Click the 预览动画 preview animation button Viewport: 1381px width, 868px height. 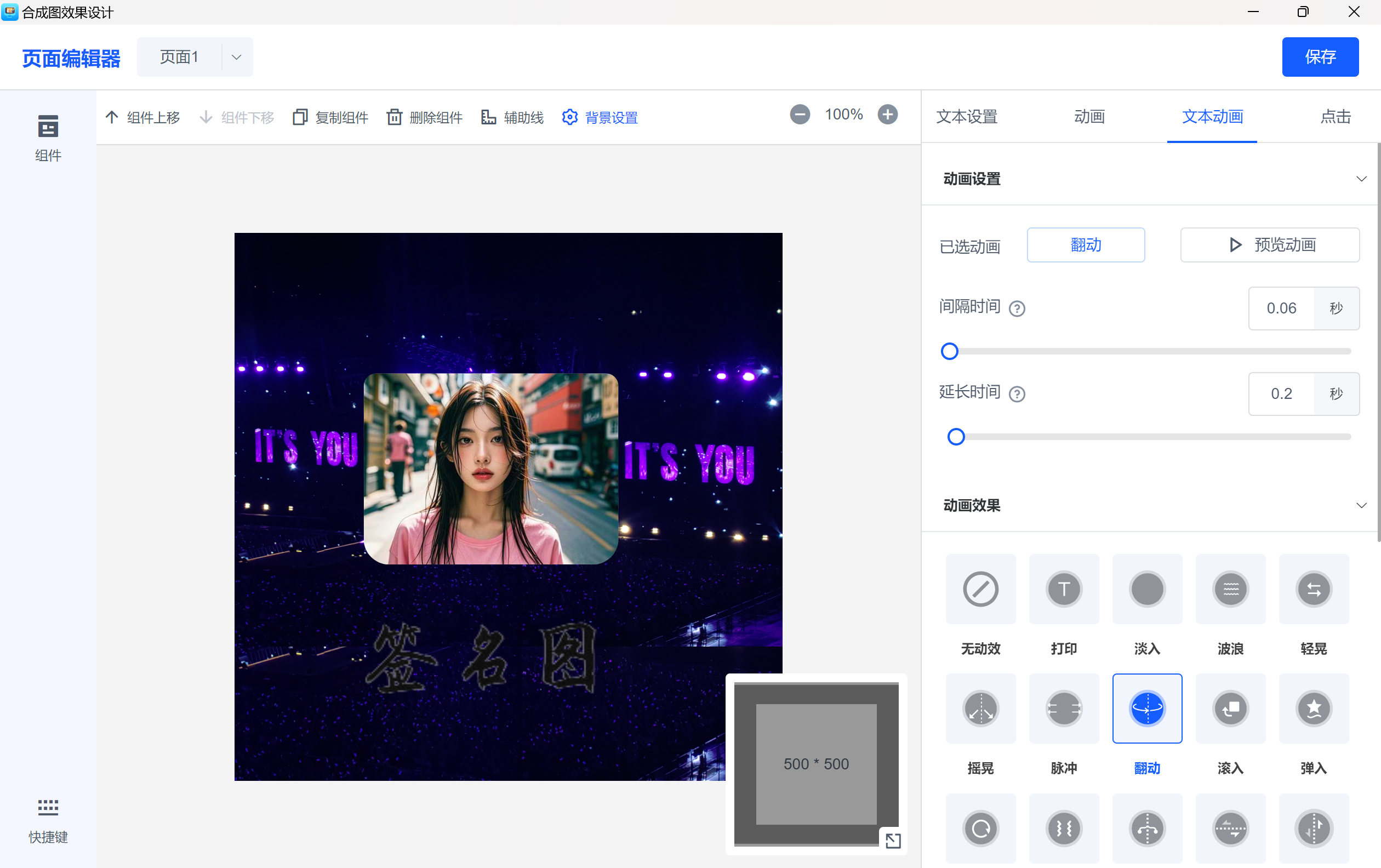click(x=1270, y=245)
